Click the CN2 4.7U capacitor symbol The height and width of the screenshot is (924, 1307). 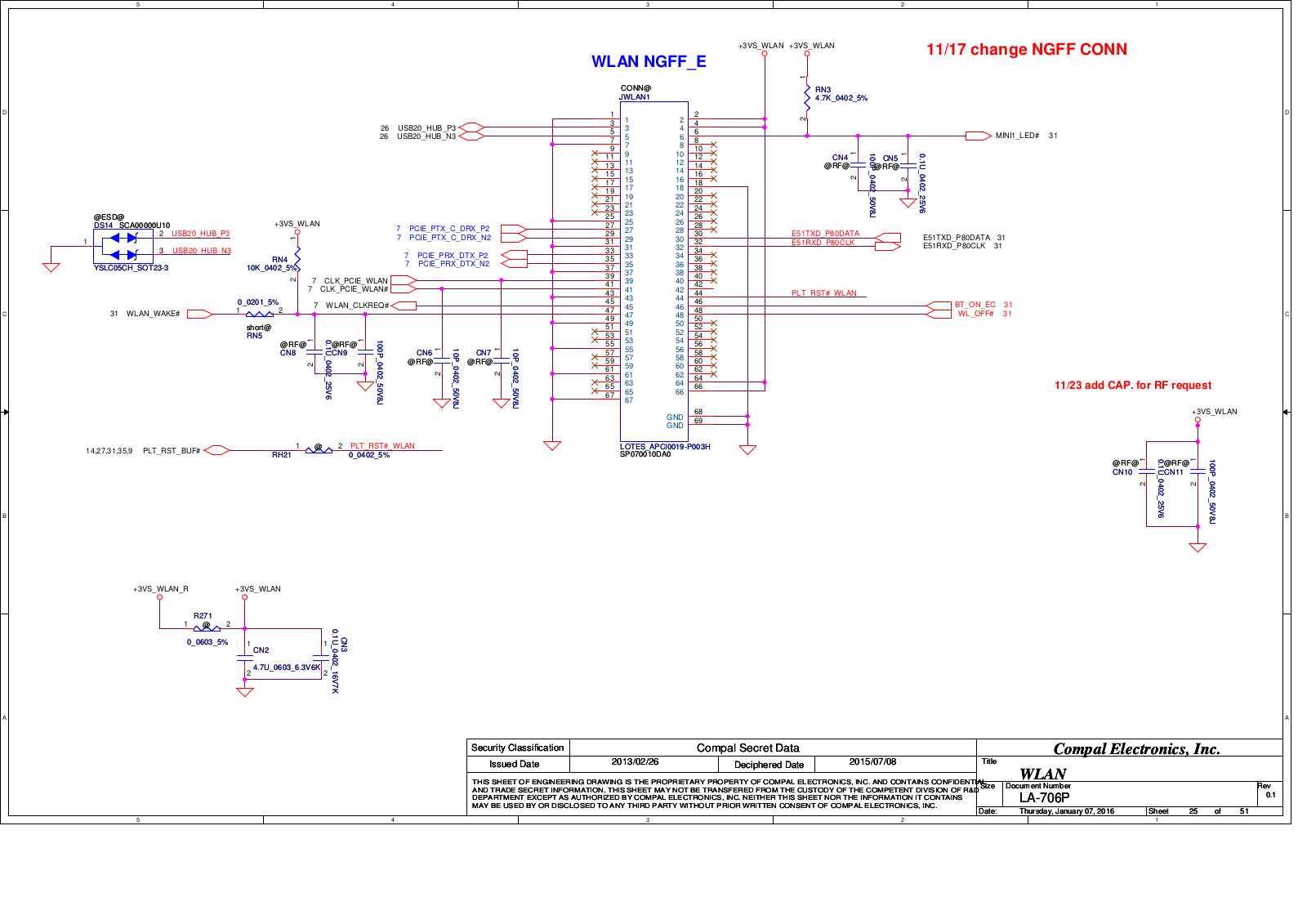pyautogui.click(x=244, y=658)
